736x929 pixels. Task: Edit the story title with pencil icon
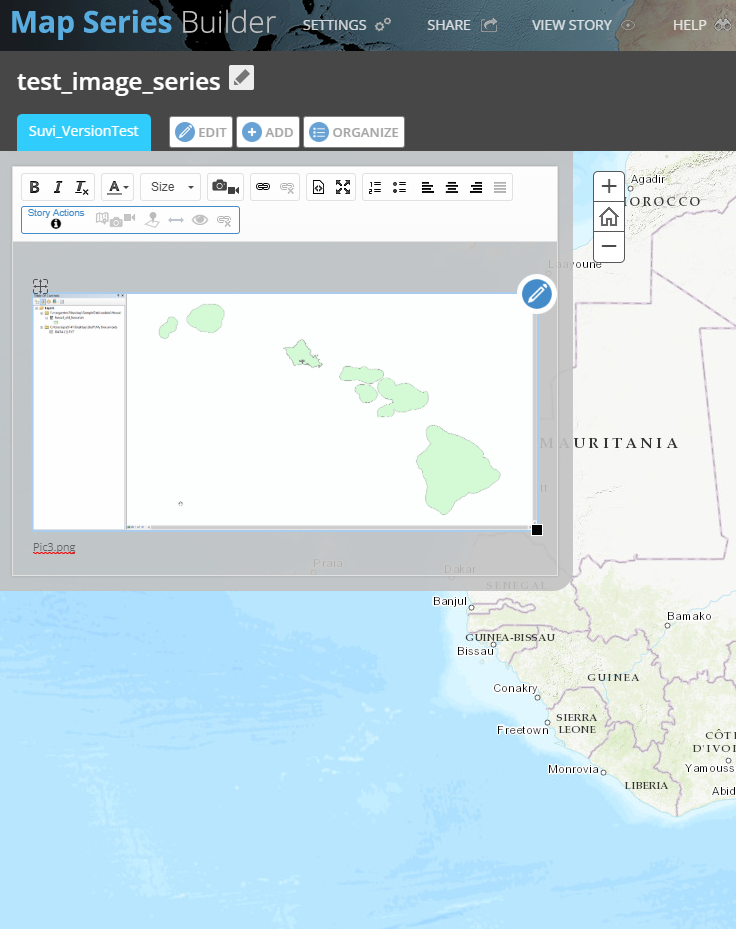241,78
